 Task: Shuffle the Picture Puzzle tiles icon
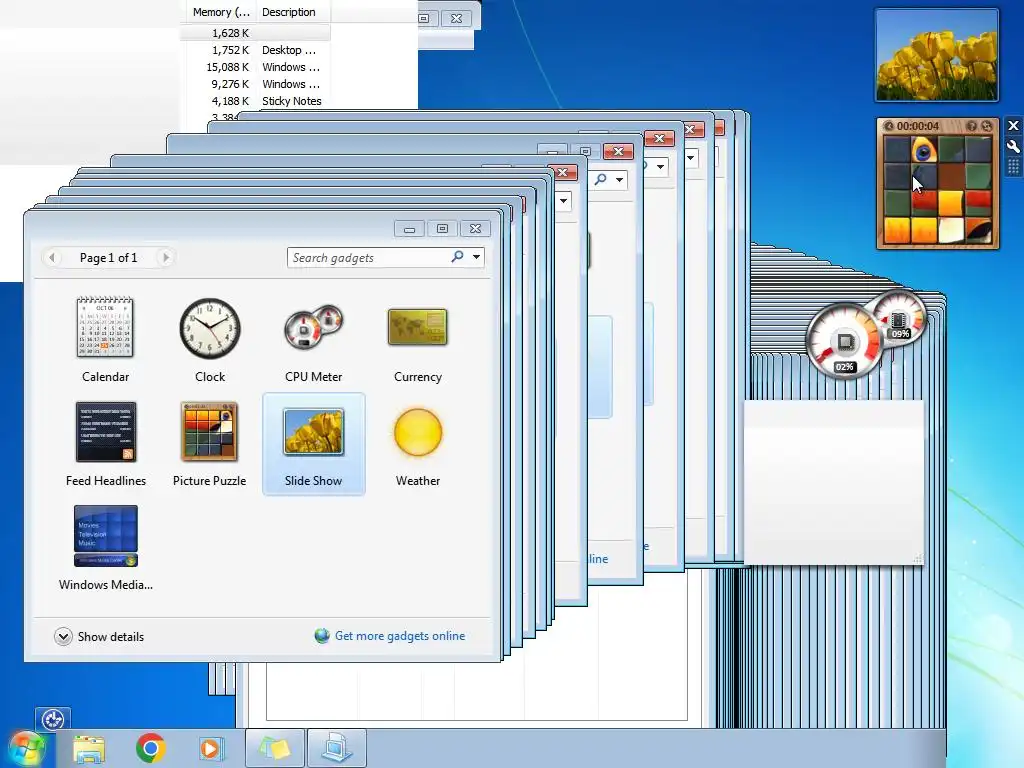point(986,126)
